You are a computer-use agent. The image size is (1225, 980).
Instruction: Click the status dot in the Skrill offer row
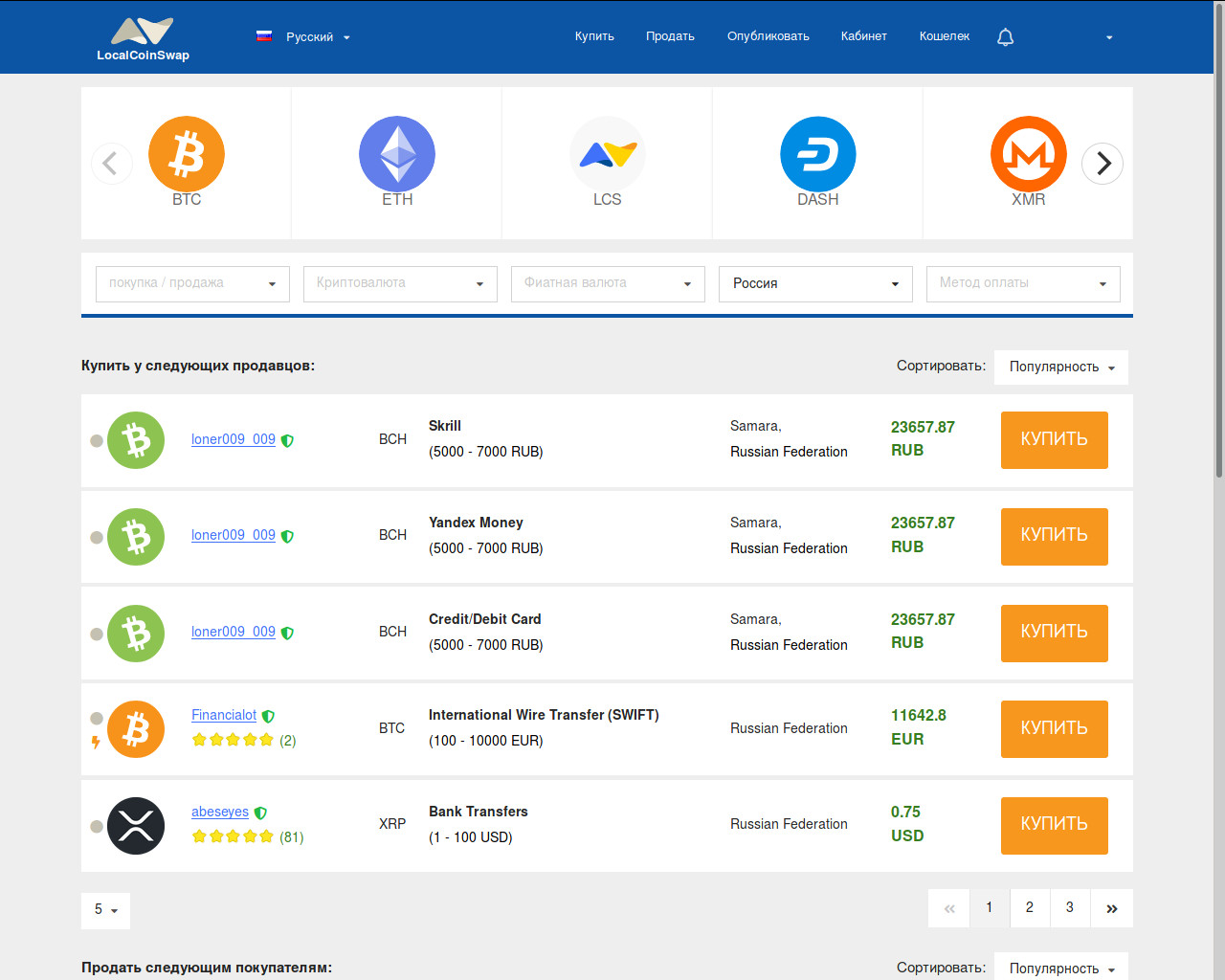(x=97, y=441)
